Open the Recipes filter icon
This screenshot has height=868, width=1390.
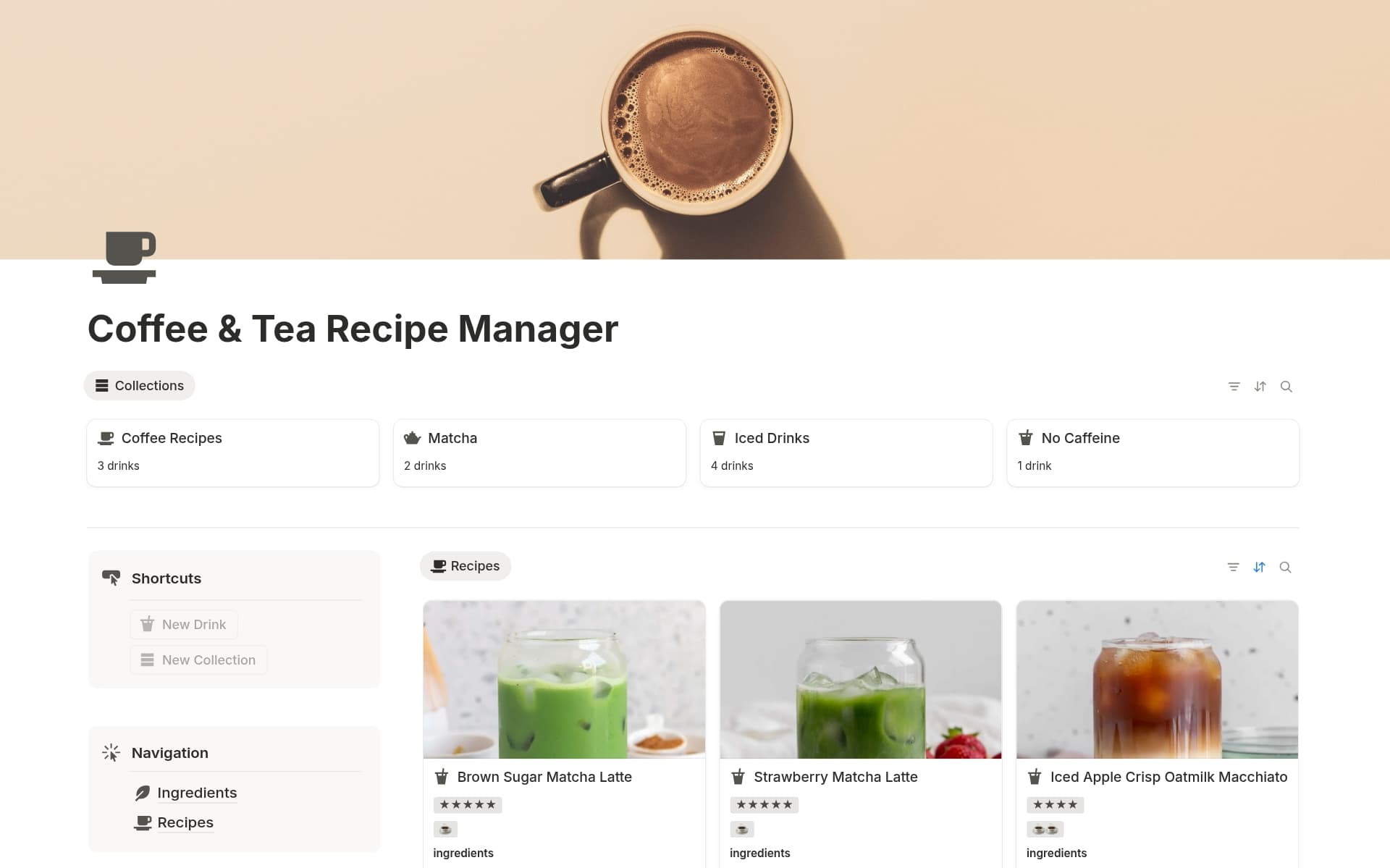coord(1233,567)
